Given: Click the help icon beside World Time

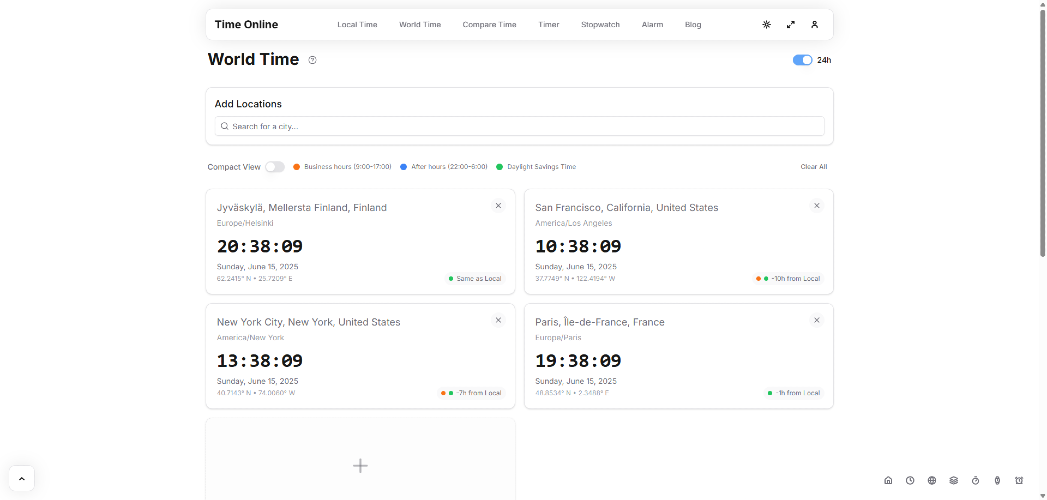Looking at the screenshot, I should (312, 60).
